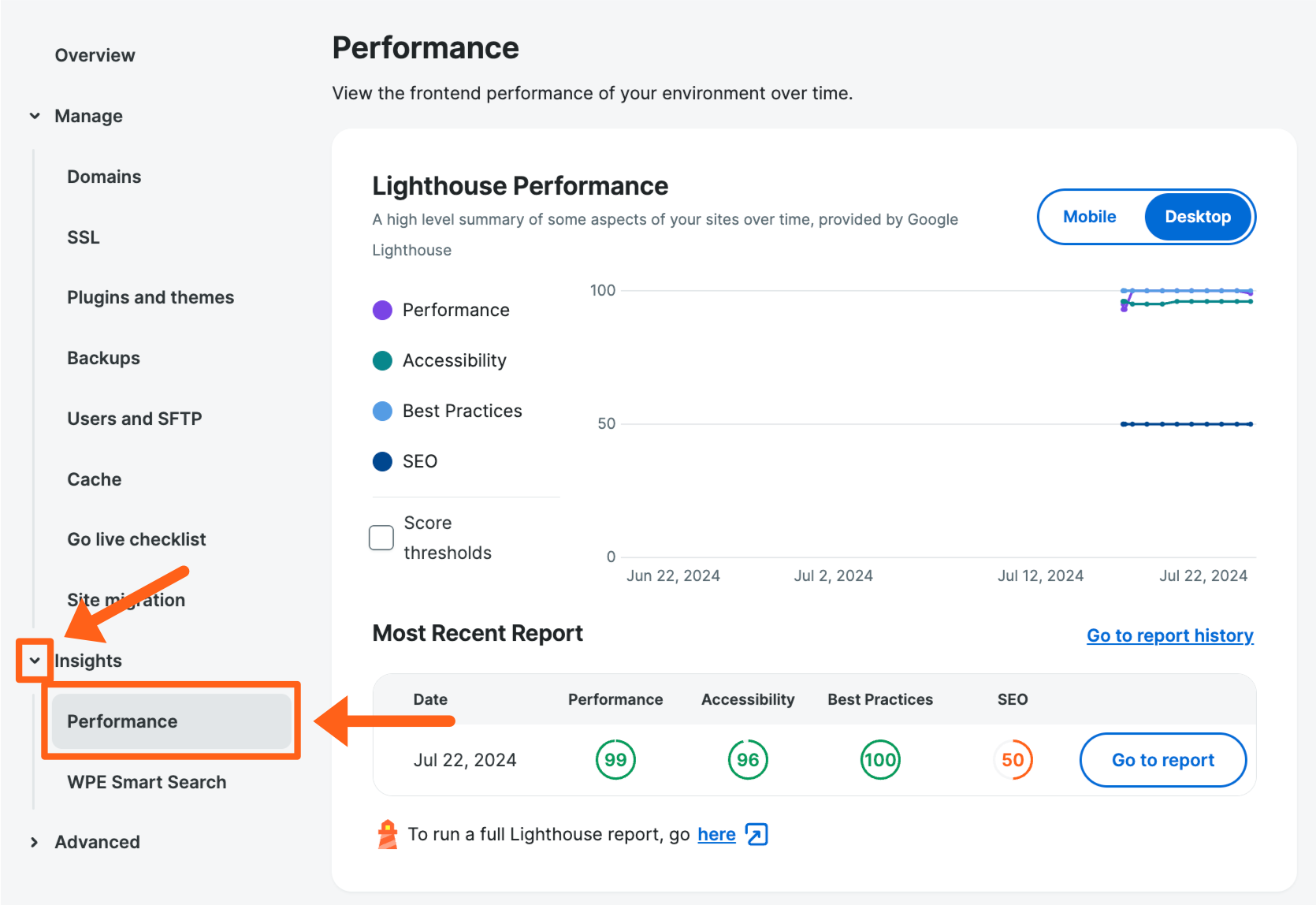
Task: Click the Best Practices legend dot
Action: point(382,411)
